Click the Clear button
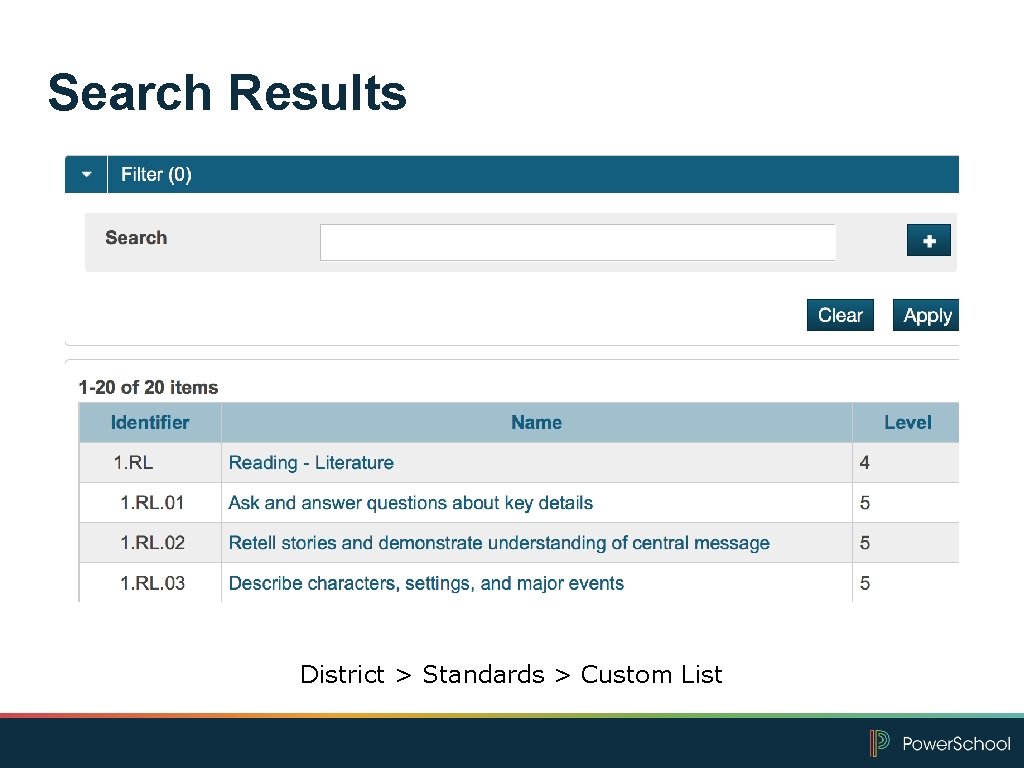 (840, 315)
